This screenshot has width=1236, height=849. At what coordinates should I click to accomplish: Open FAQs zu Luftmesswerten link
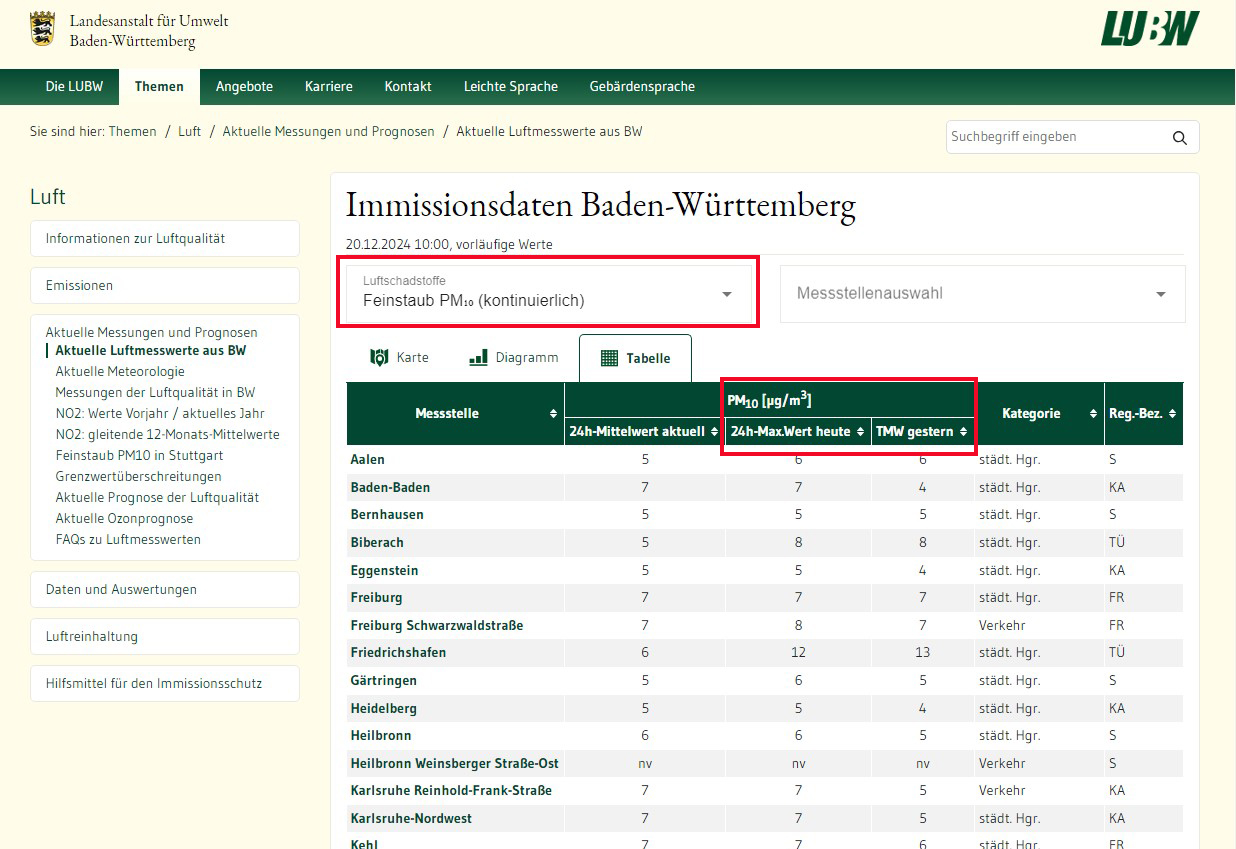[128, 539]
